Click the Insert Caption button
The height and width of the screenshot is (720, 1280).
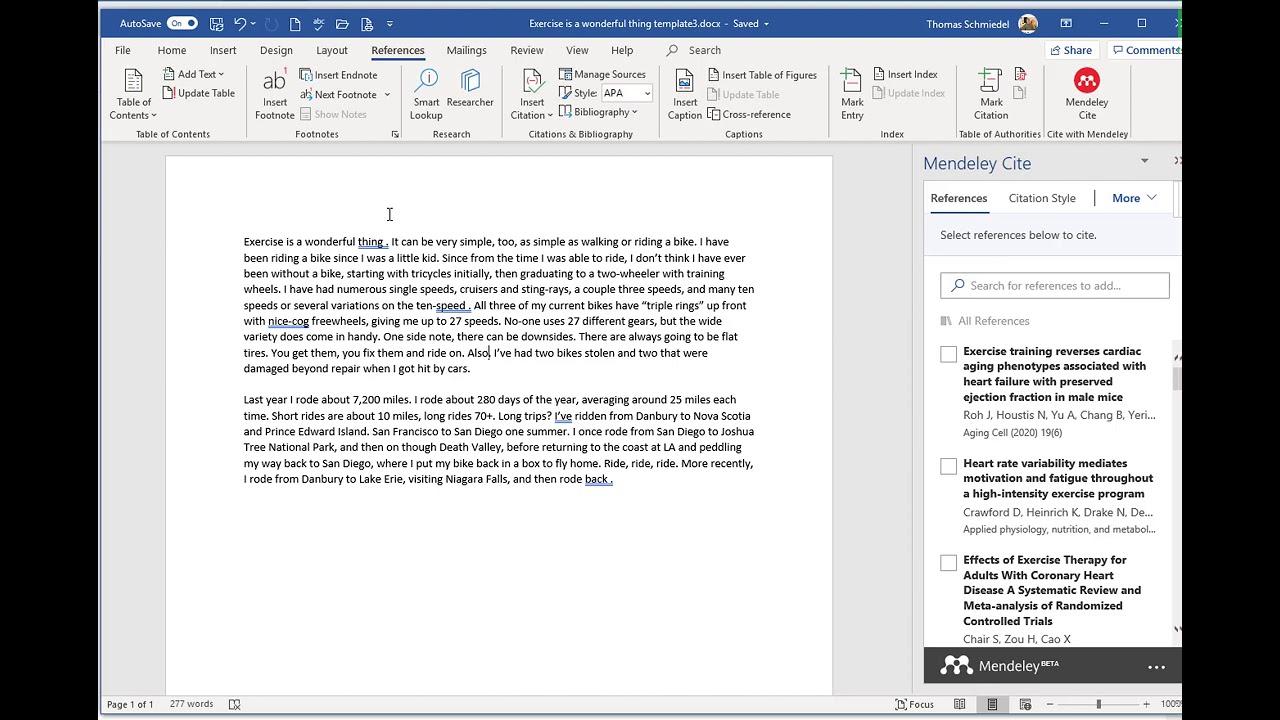pyautogui.click(x=685, y=95)
